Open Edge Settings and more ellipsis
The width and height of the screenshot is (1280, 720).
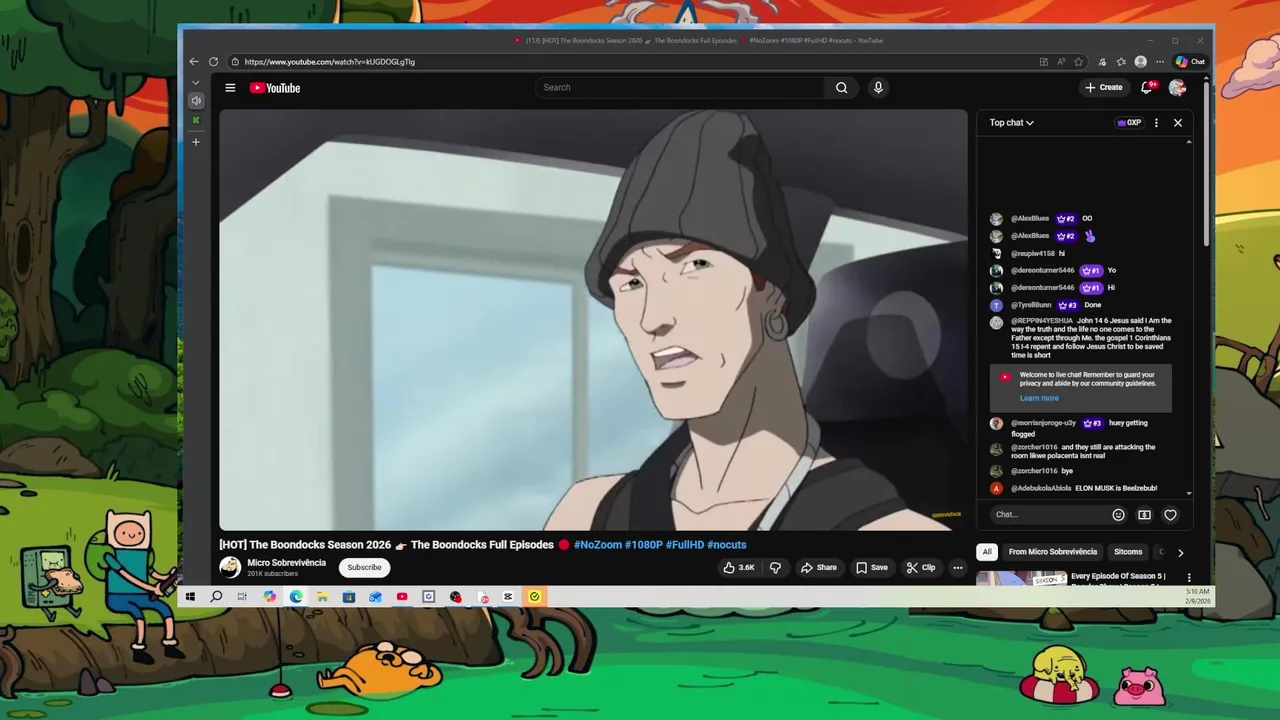click(1160, 62)
